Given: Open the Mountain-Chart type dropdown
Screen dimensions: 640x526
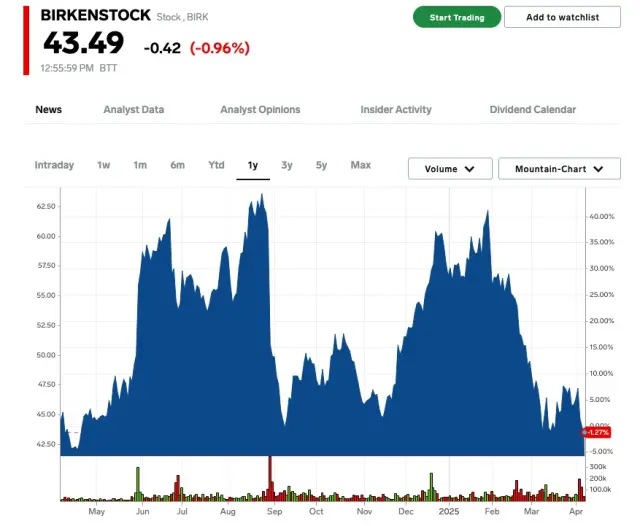Looking at the screenshot, I should (559, 169).
